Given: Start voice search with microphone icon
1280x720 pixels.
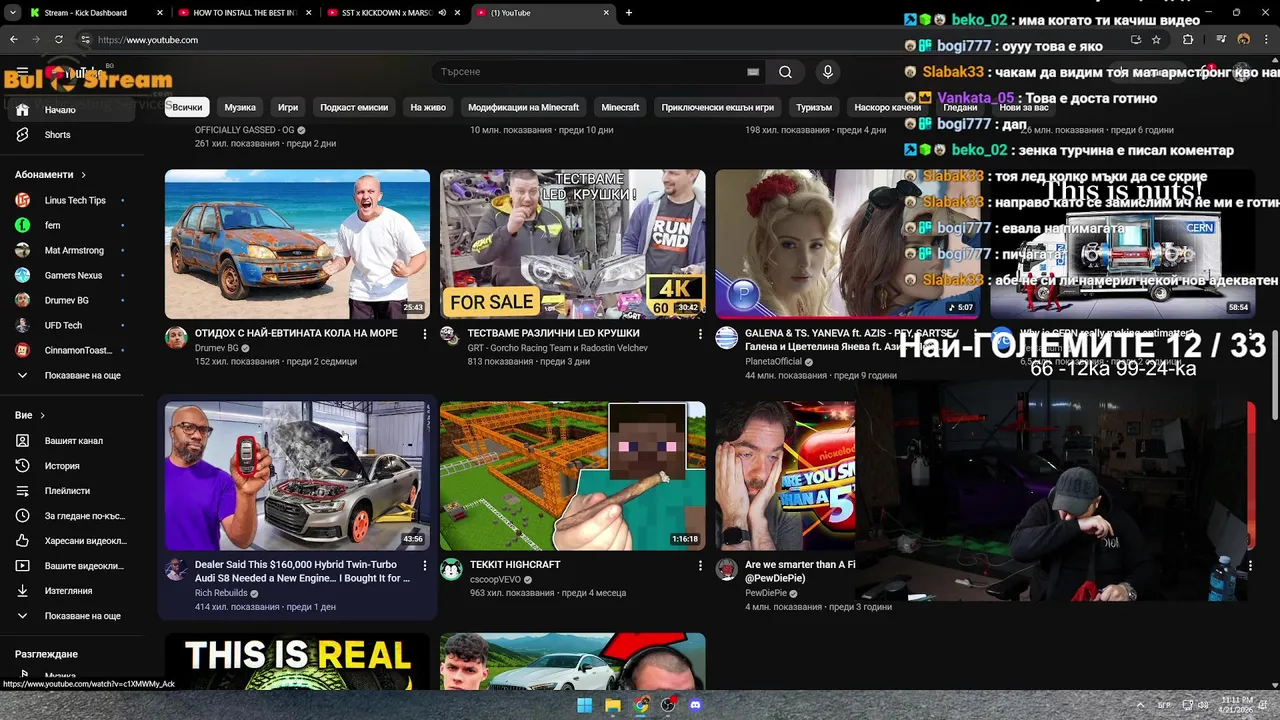Looking at the screenshot, I should click(827, 72).
